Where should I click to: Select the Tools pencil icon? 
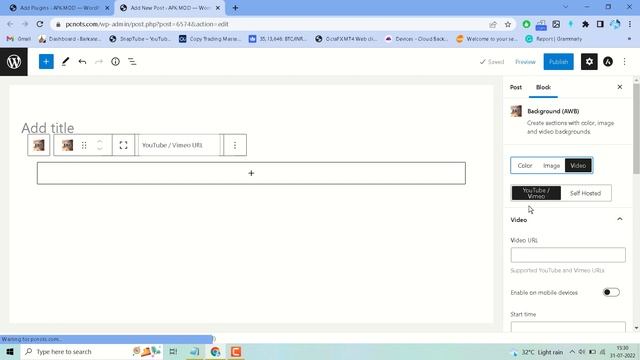65,62
